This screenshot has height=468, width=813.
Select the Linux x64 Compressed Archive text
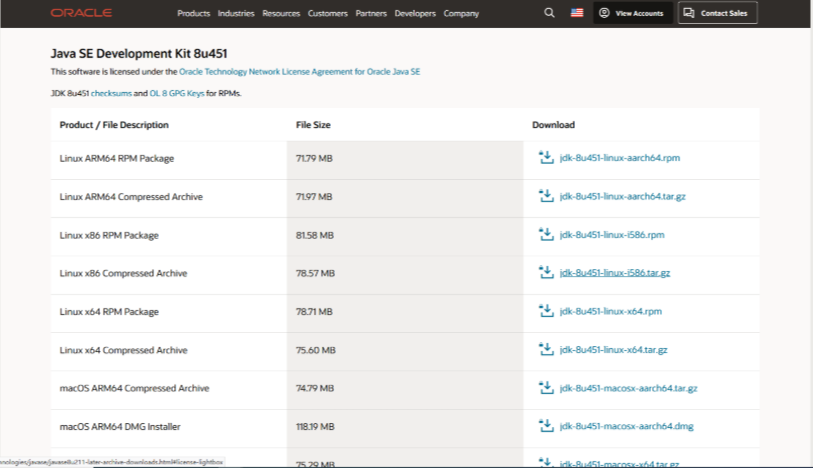click(123, 350)
